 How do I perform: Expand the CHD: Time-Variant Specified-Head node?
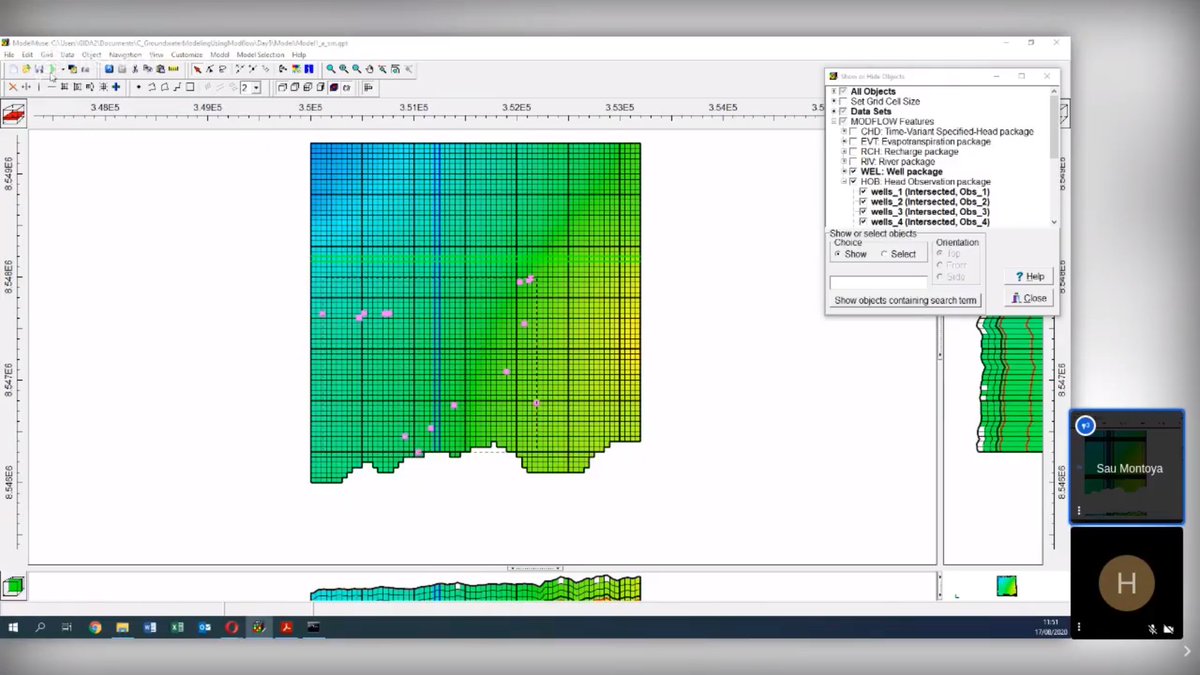pyautogui.click(x=844, y=132)
